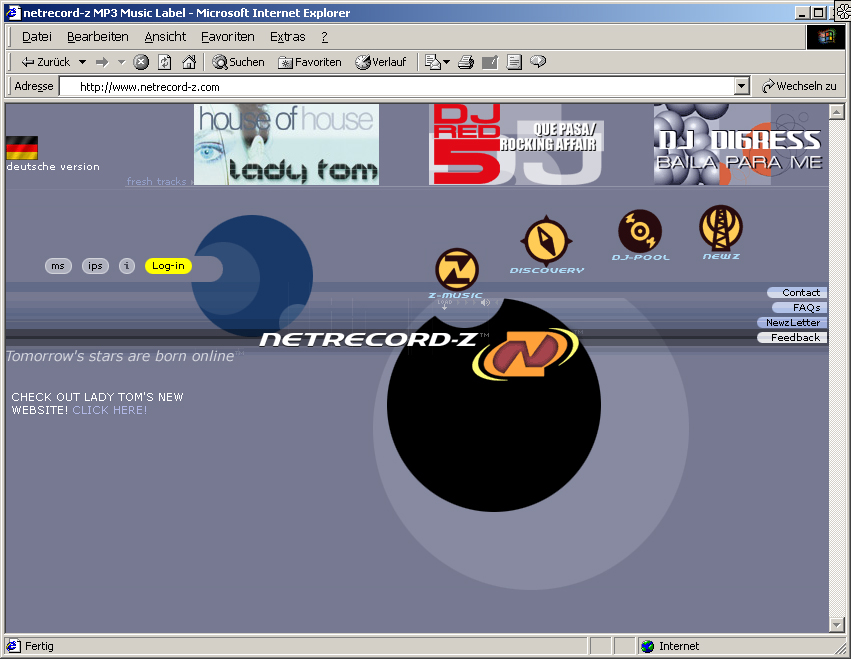Click the round i info button
The image size is (851, 659).
(127, 266)
